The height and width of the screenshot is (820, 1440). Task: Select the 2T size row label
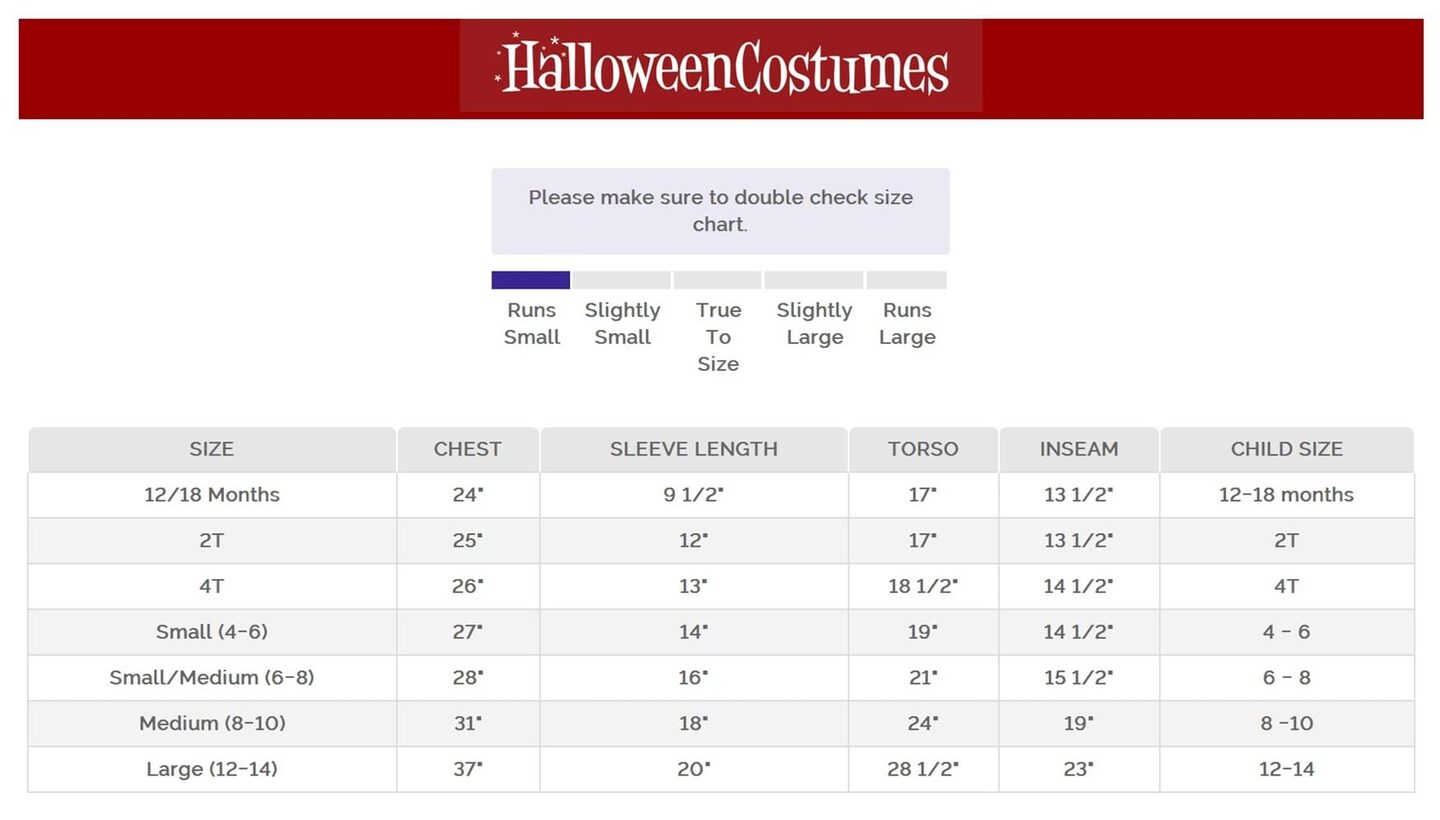coord(211,541)
